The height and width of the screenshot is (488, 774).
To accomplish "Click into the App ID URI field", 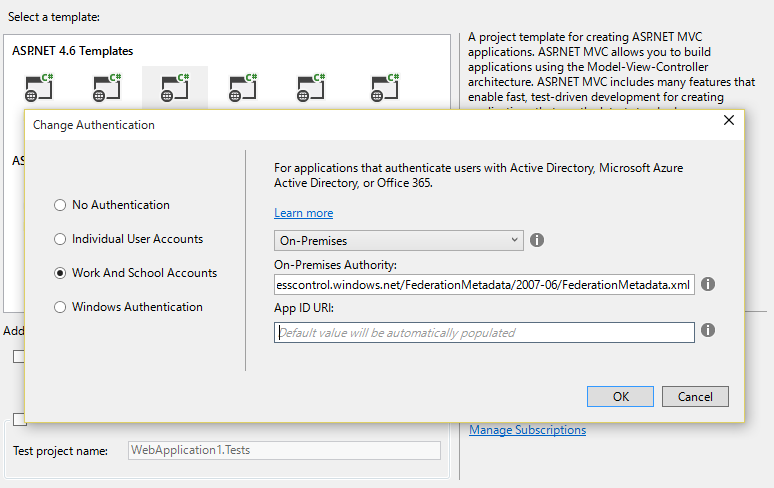I will coord(484,332).
